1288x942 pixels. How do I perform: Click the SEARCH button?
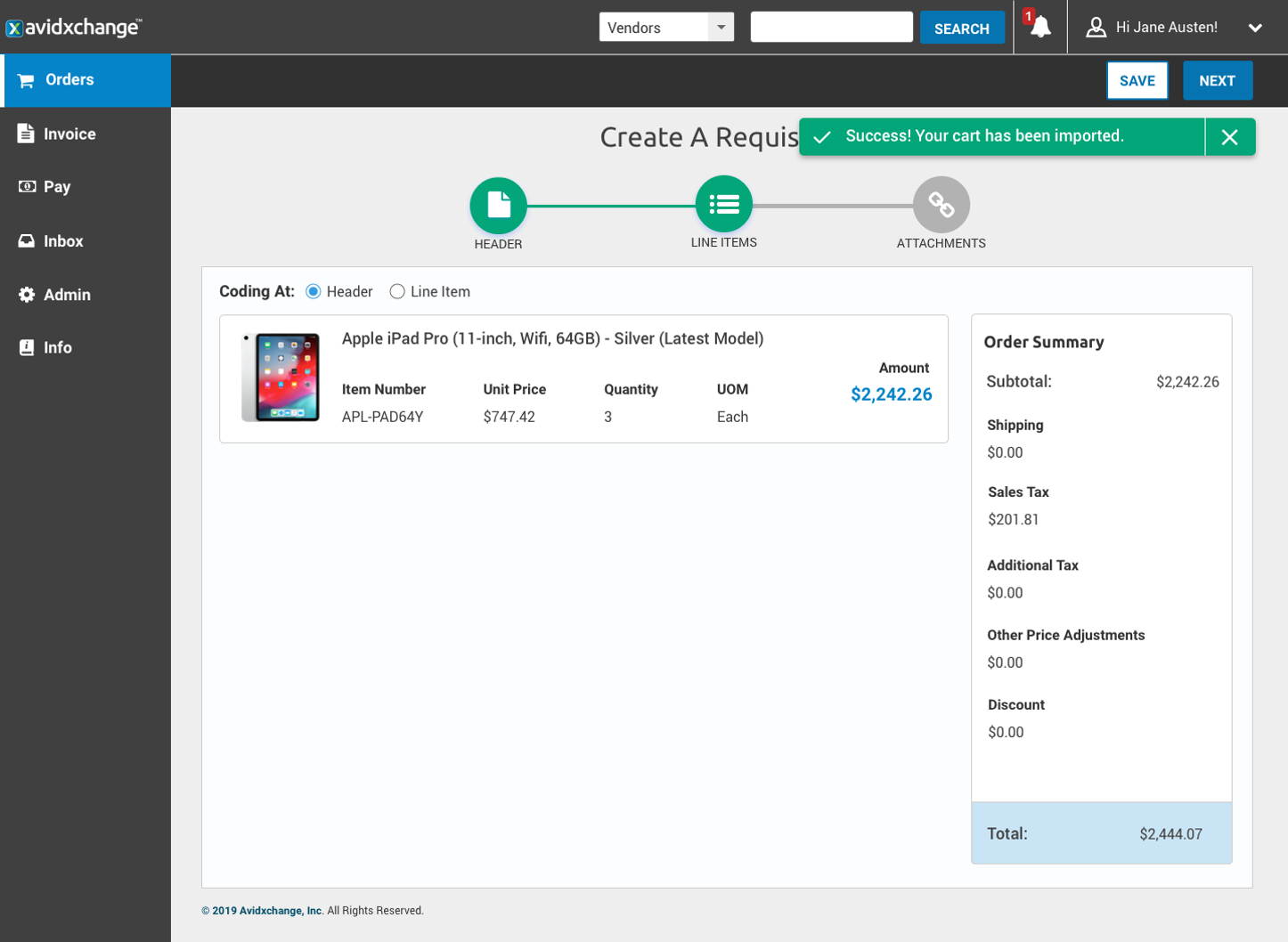[962, 28]
